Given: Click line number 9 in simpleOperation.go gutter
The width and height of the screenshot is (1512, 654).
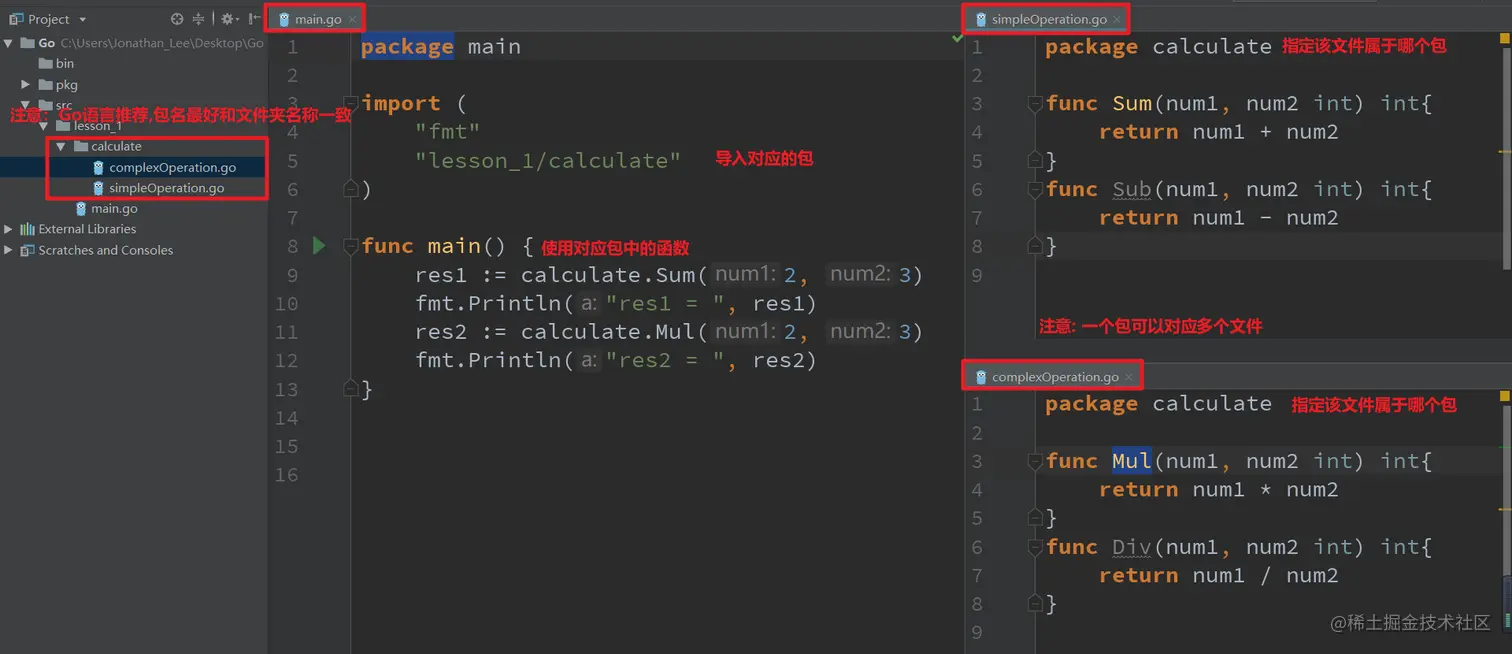Looking at the screenshot, I should [977, 274].
